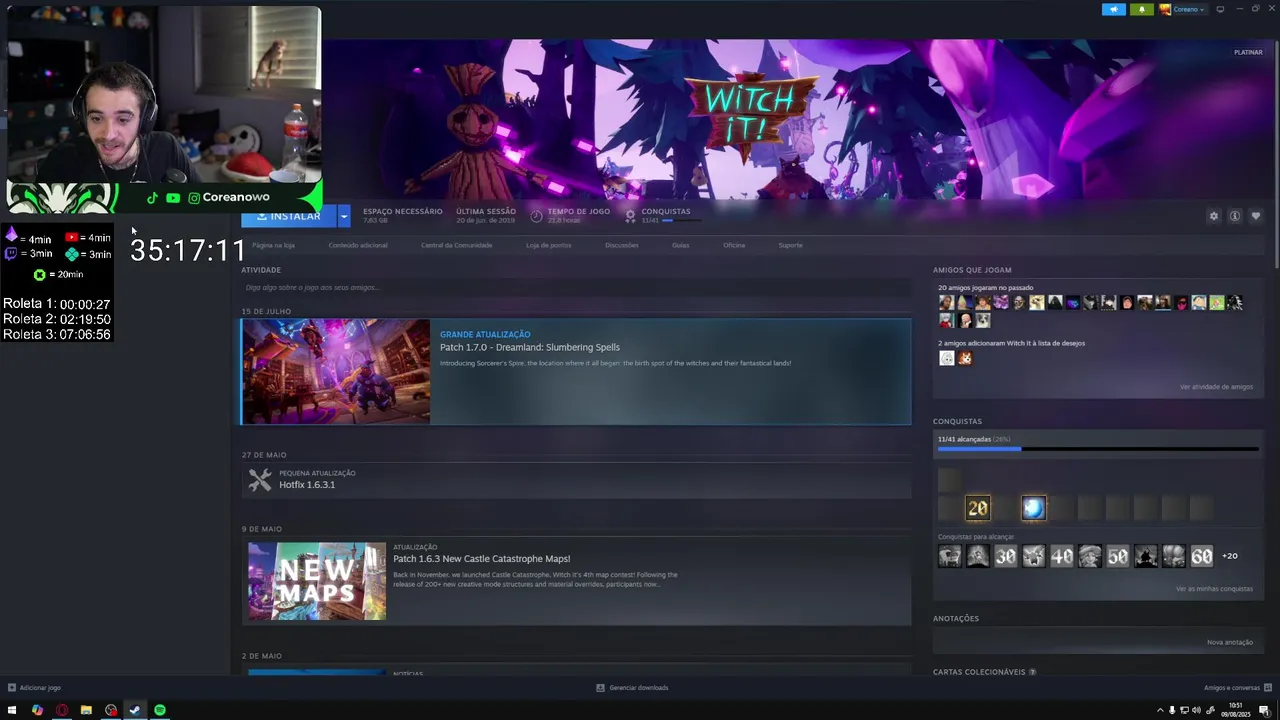Screen dimensions: 1280x720
Task: Click the achievements progress bar 11/41
Action: click(x=1098, y=449)
